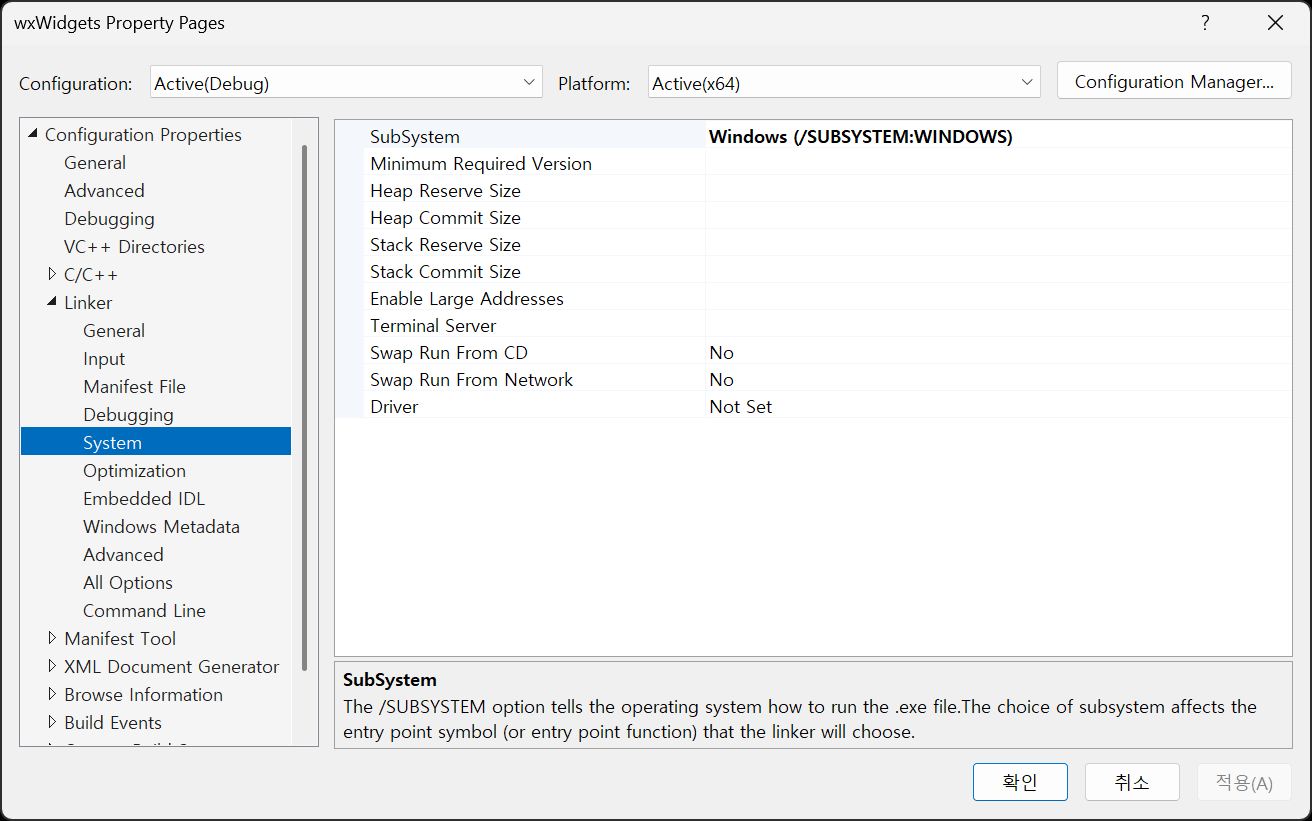Image resolution: width=1312 pixels, height=821 pixels.
Task: Expand the Browse Information node arrow
Action: [52, 694]
